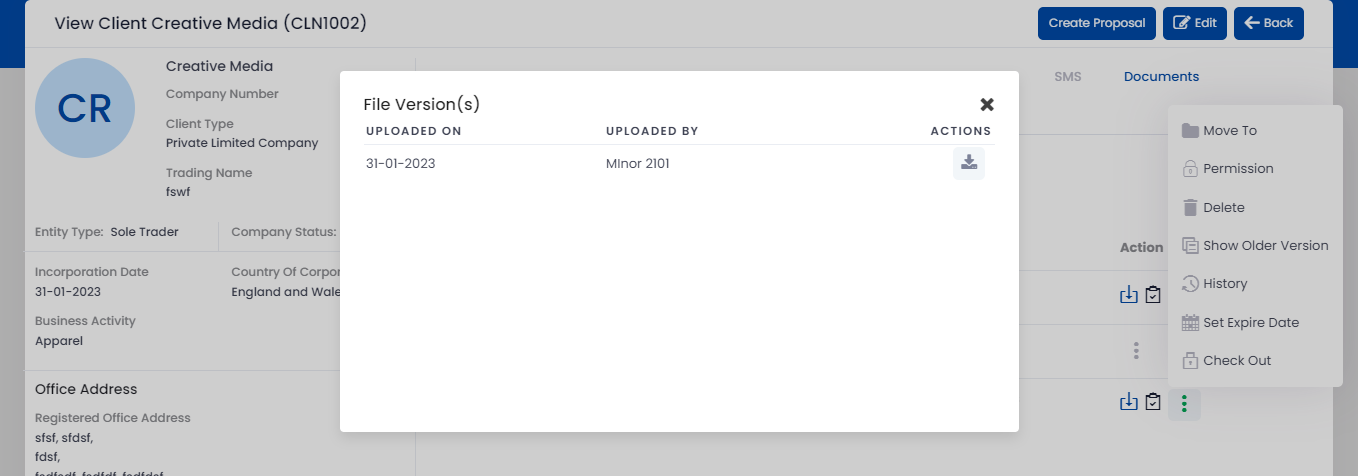
Task: Click the download icon in bottom document row
Action: click(x=1129, y=402)
